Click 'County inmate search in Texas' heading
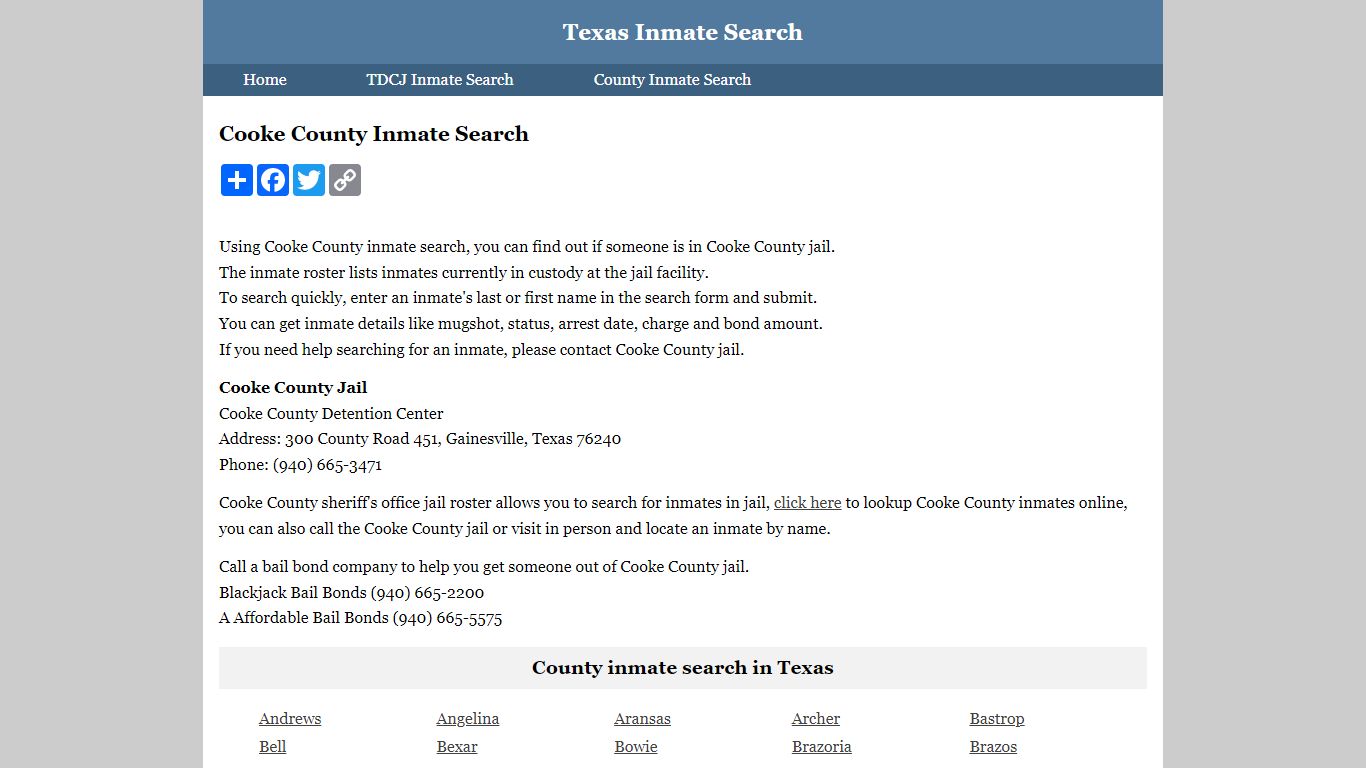 pos(683,668)
